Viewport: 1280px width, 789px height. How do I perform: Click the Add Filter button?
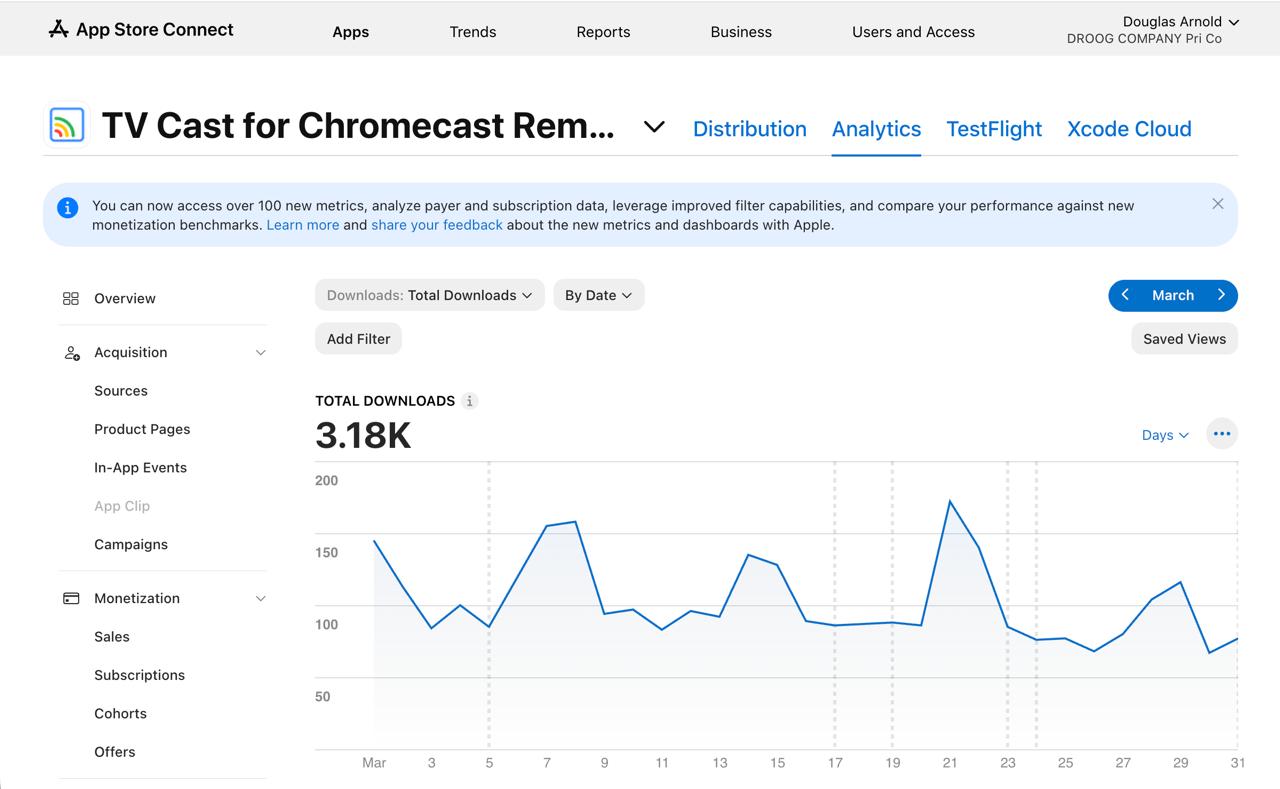(x=358, y=339)
